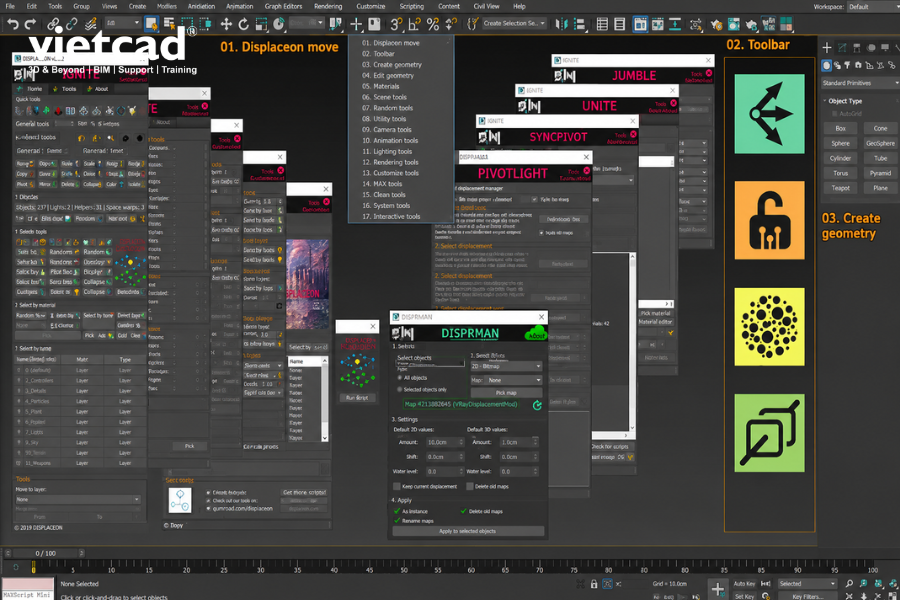
Task: Click the 2D Amount 10.0cm field
Action: (441, 442)
